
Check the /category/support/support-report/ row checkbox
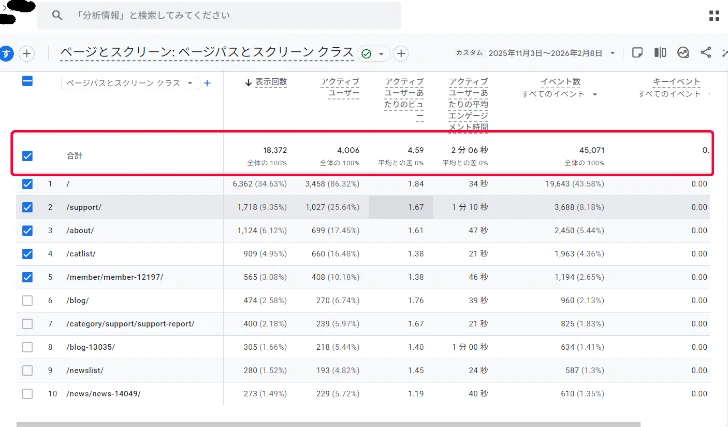point(27,323)
